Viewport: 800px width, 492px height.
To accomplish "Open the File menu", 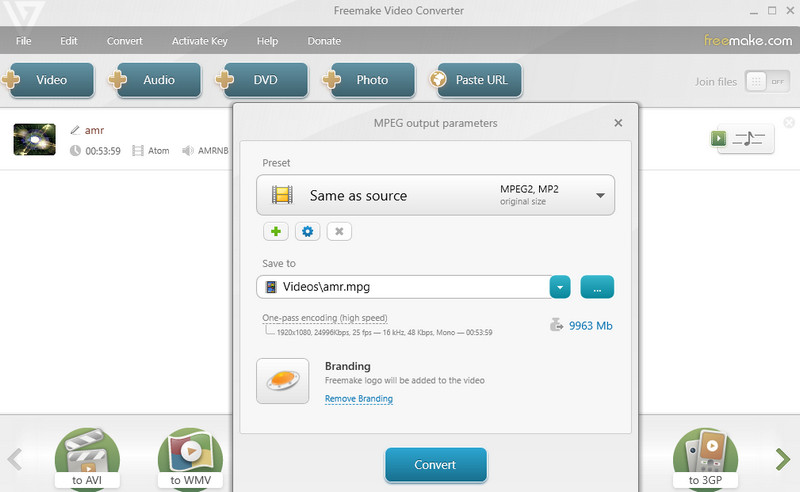I will click(x=23, y=41).
